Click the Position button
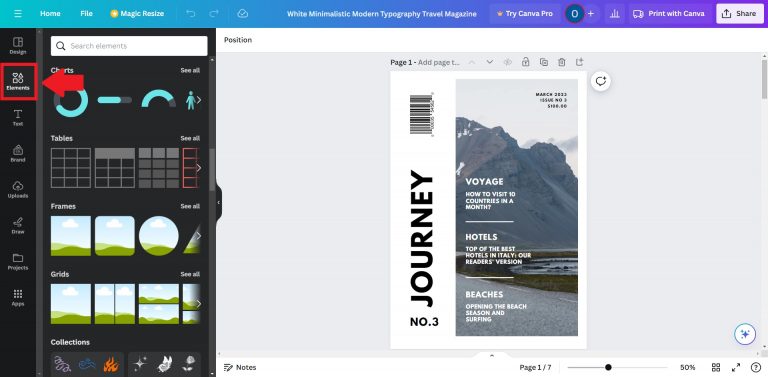 [238, 40]
